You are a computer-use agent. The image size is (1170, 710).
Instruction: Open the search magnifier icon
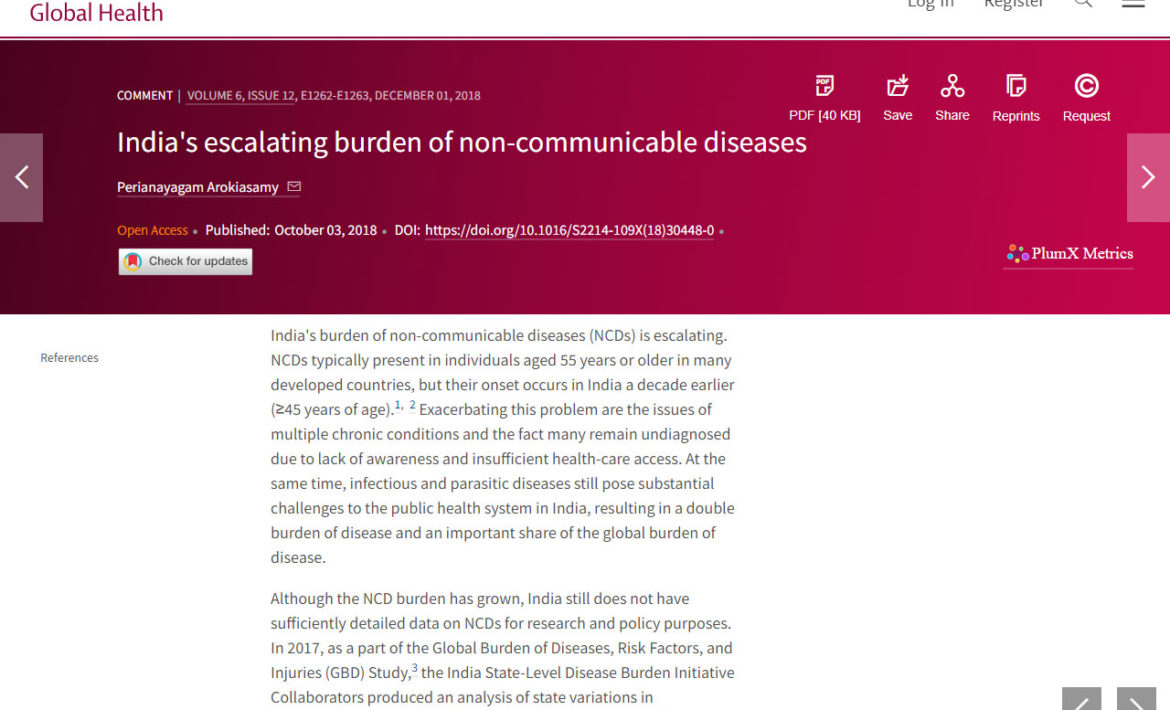[1083, 3]
